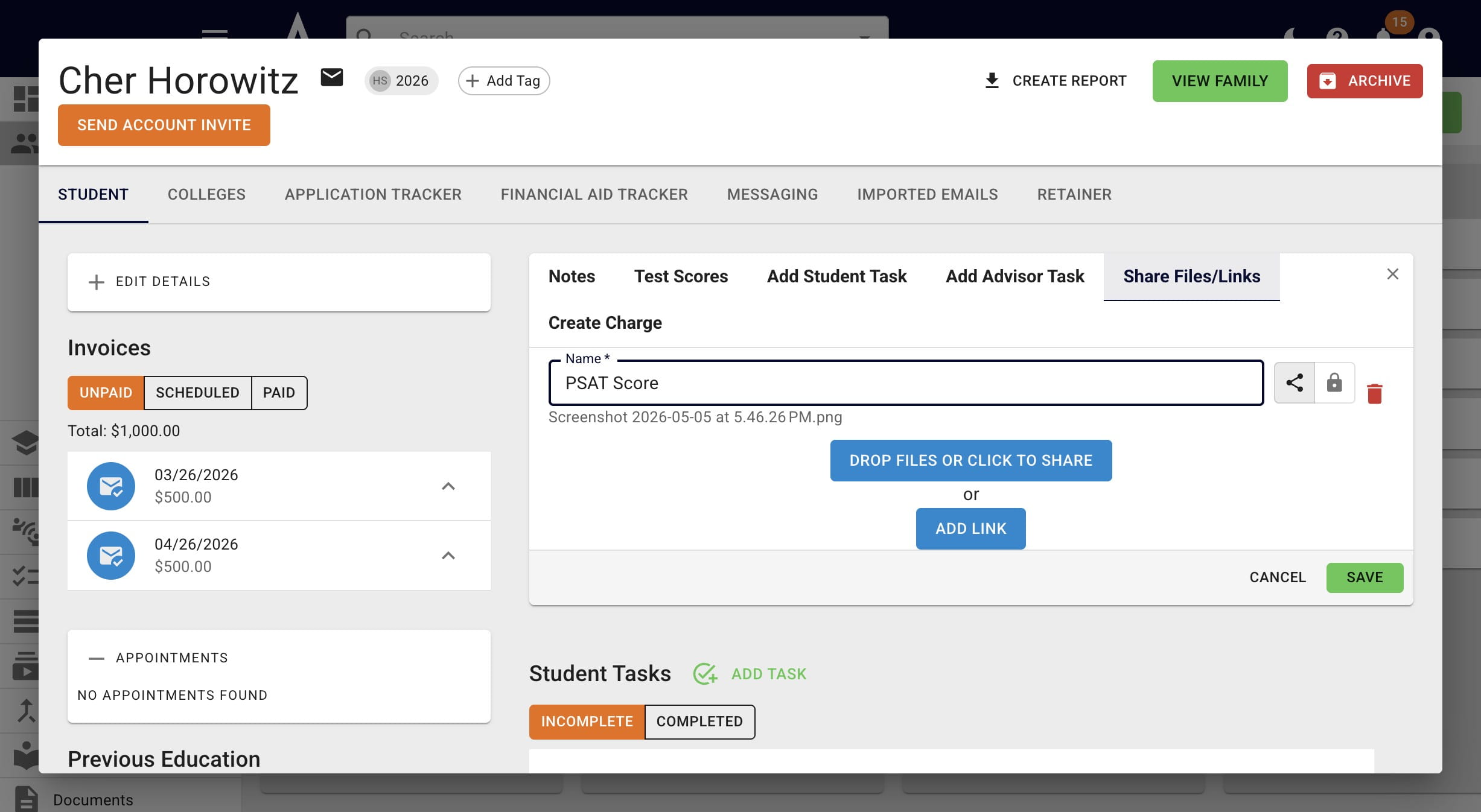Archive this student
1481x812 pixels.
pos(1365,81)
